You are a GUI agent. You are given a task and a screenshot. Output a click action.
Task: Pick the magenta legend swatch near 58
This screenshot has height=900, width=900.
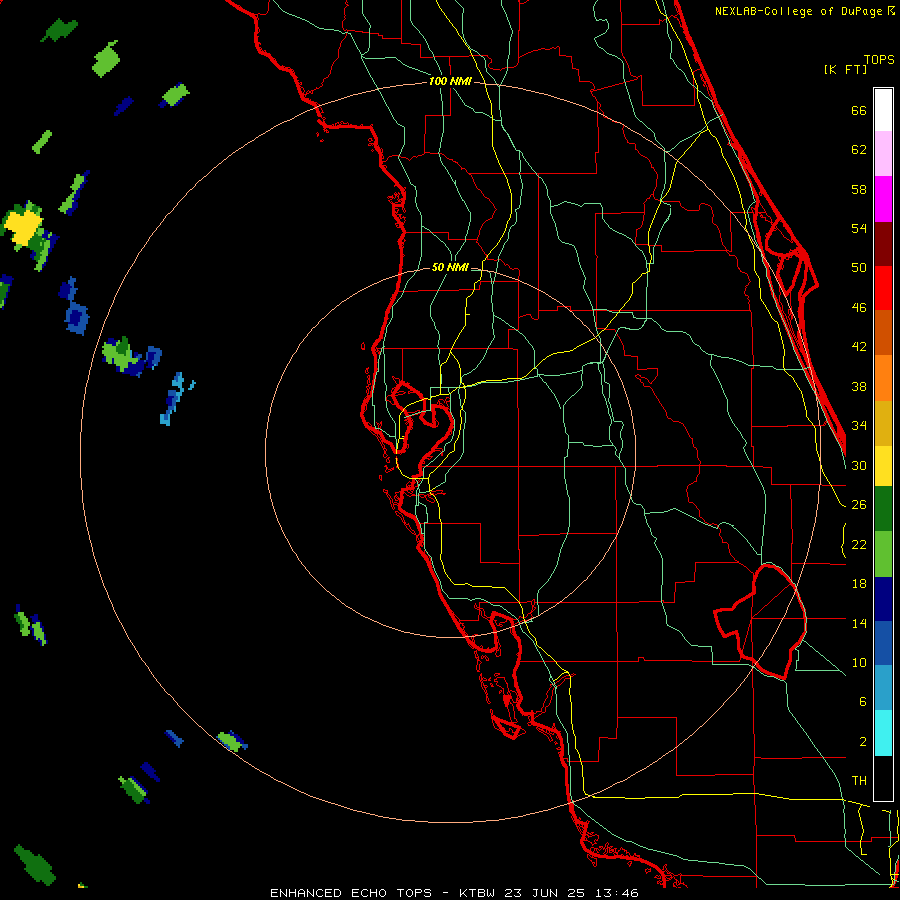click(x=883, y=199)
